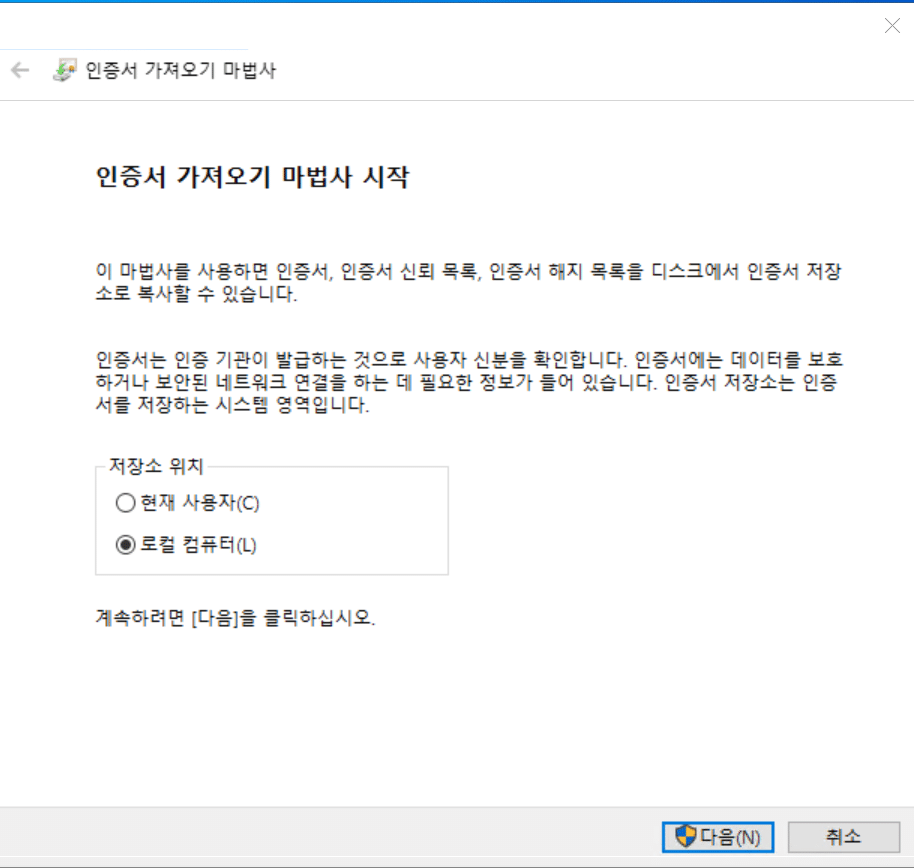Click the 현재 사용자 label text
The image size is (914, 868).
pyautogui.click(x=199, y=503)
